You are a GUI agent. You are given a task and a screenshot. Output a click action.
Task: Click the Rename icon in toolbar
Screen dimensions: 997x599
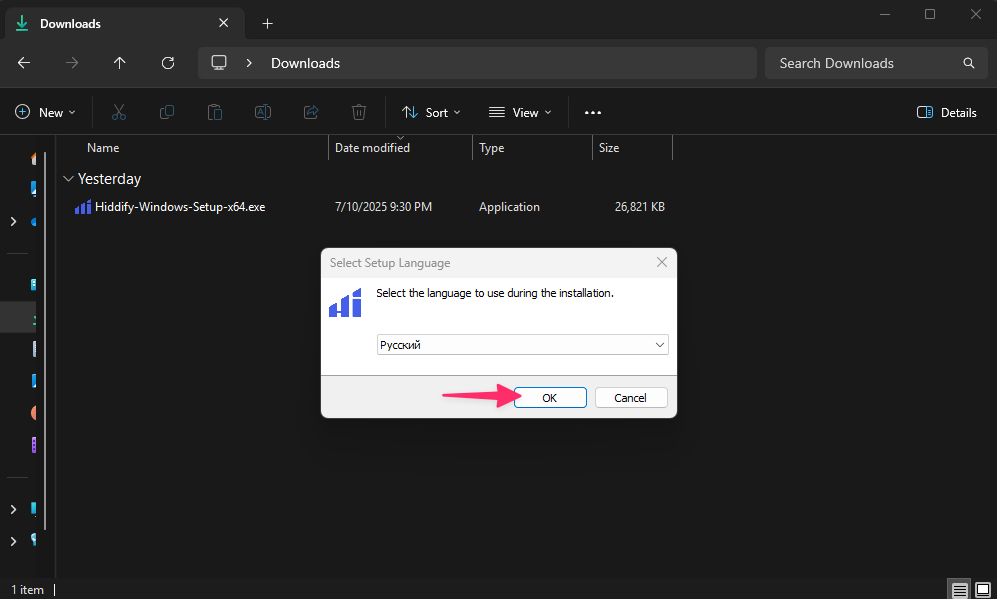[x=263, y=113]
